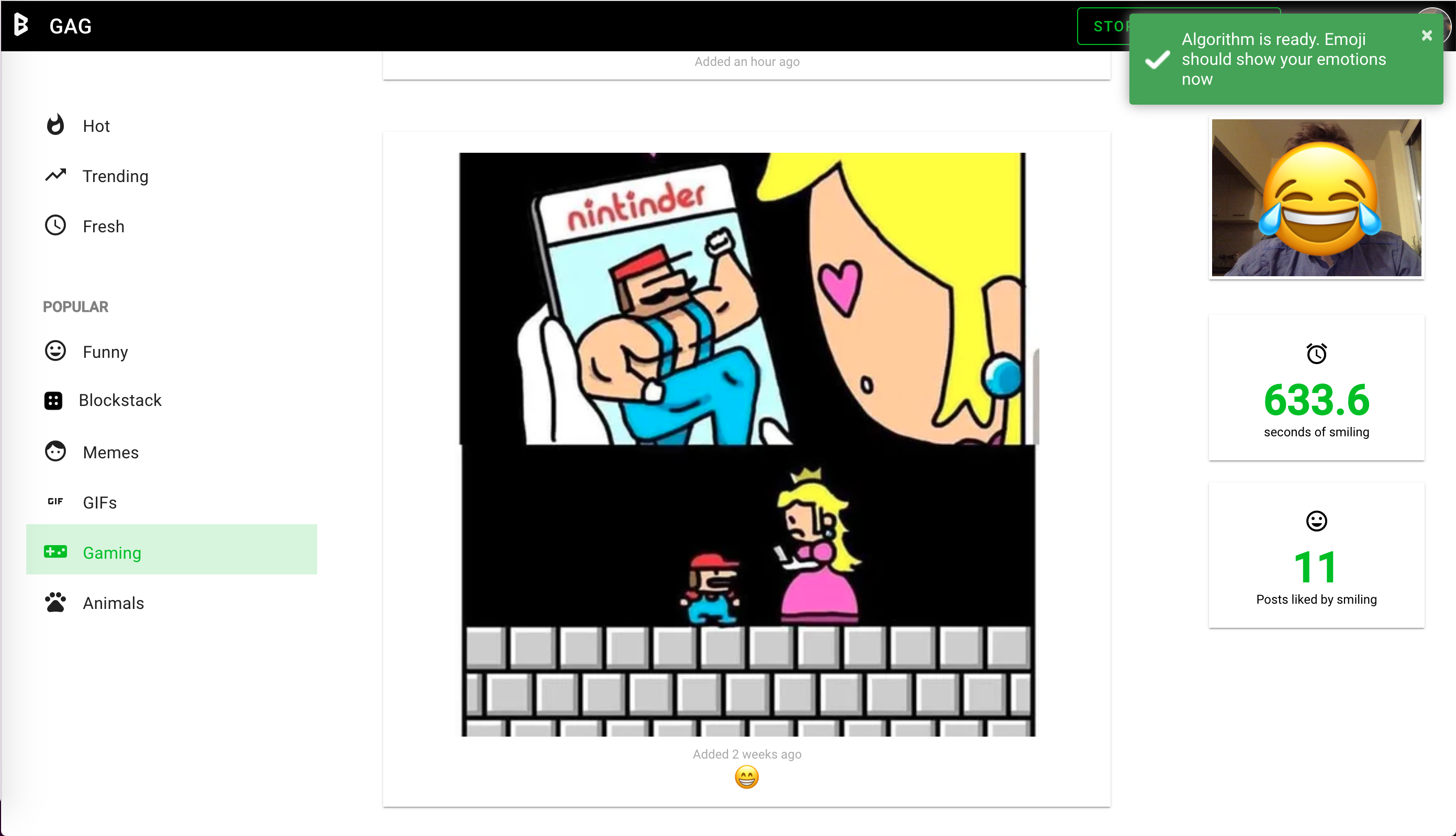This screenshot has width=1456, height=836.
Task: Click the grinning emoji under the Mario post
Action: pyautogui.click(x=746, y=777)
